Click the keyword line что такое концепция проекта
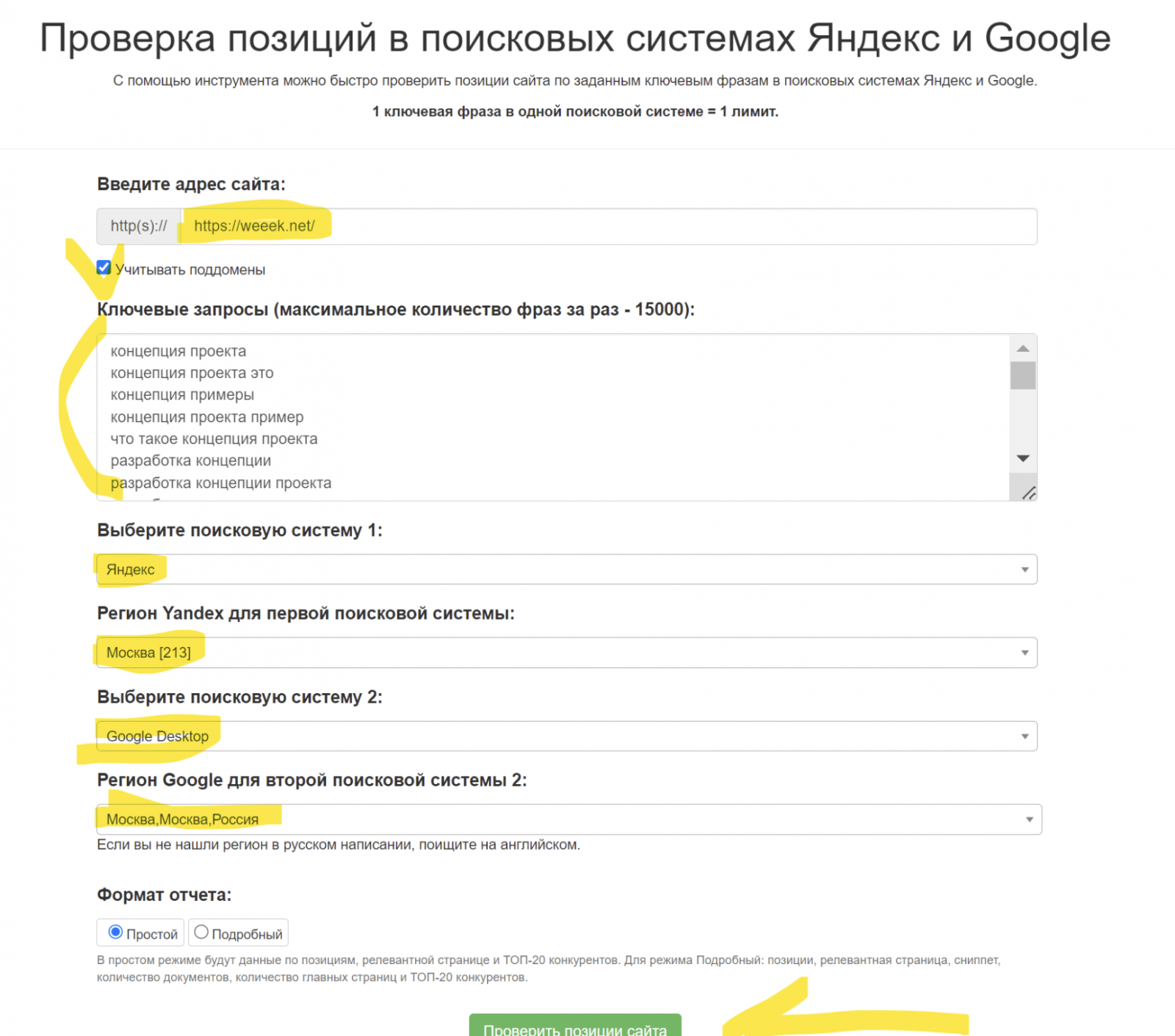Image resolution: width=1175 pixels, height=1036 pixels. click(214, 439)
